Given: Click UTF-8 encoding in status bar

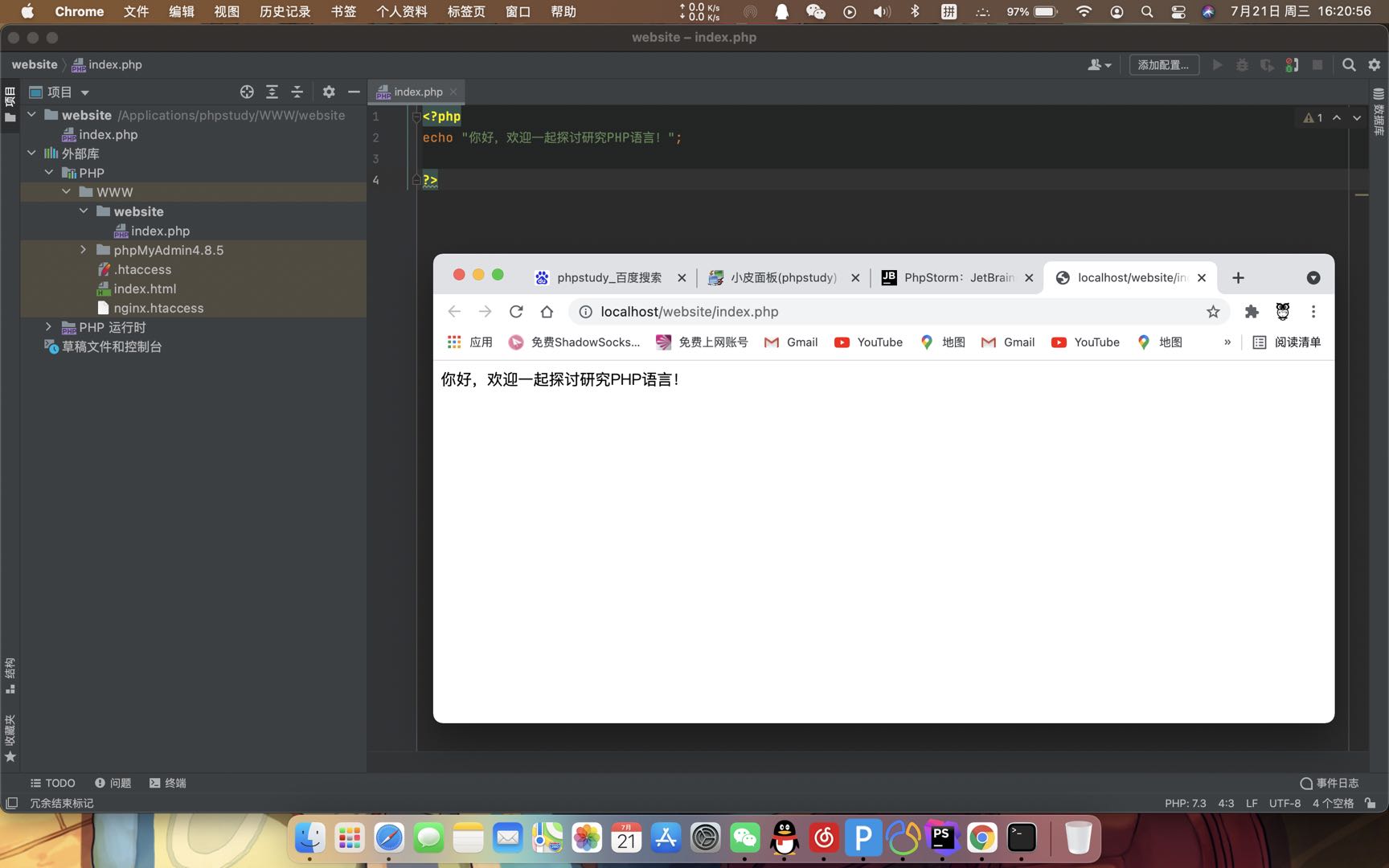Looking at the screenshot, I should click(1285, 803).
